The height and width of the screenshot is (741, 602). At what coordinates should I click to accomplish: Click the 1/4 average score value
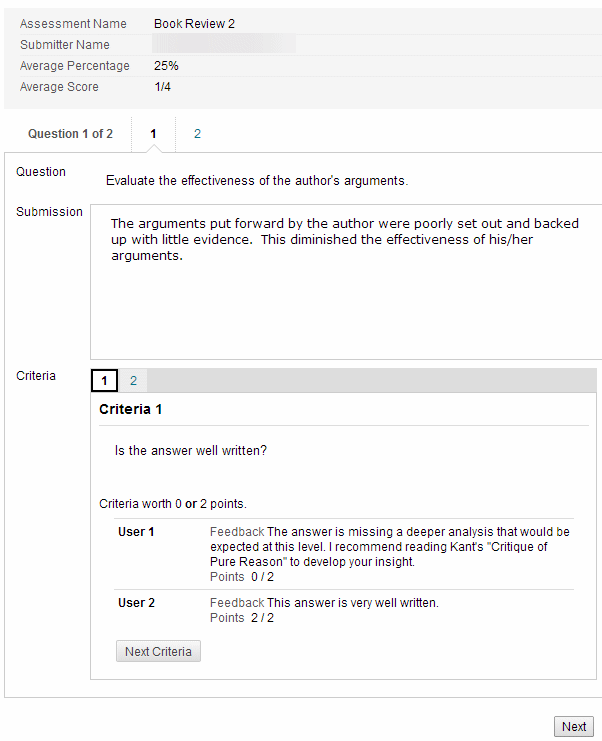coord(162,87)
